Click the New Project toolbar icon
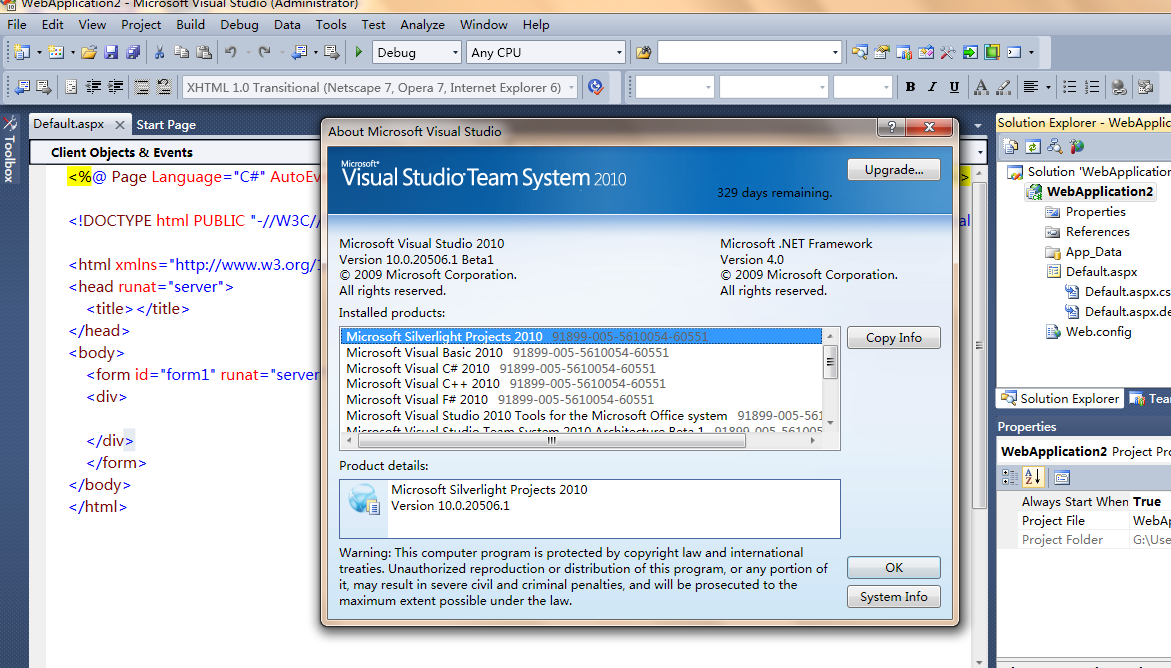 (22, 52)
